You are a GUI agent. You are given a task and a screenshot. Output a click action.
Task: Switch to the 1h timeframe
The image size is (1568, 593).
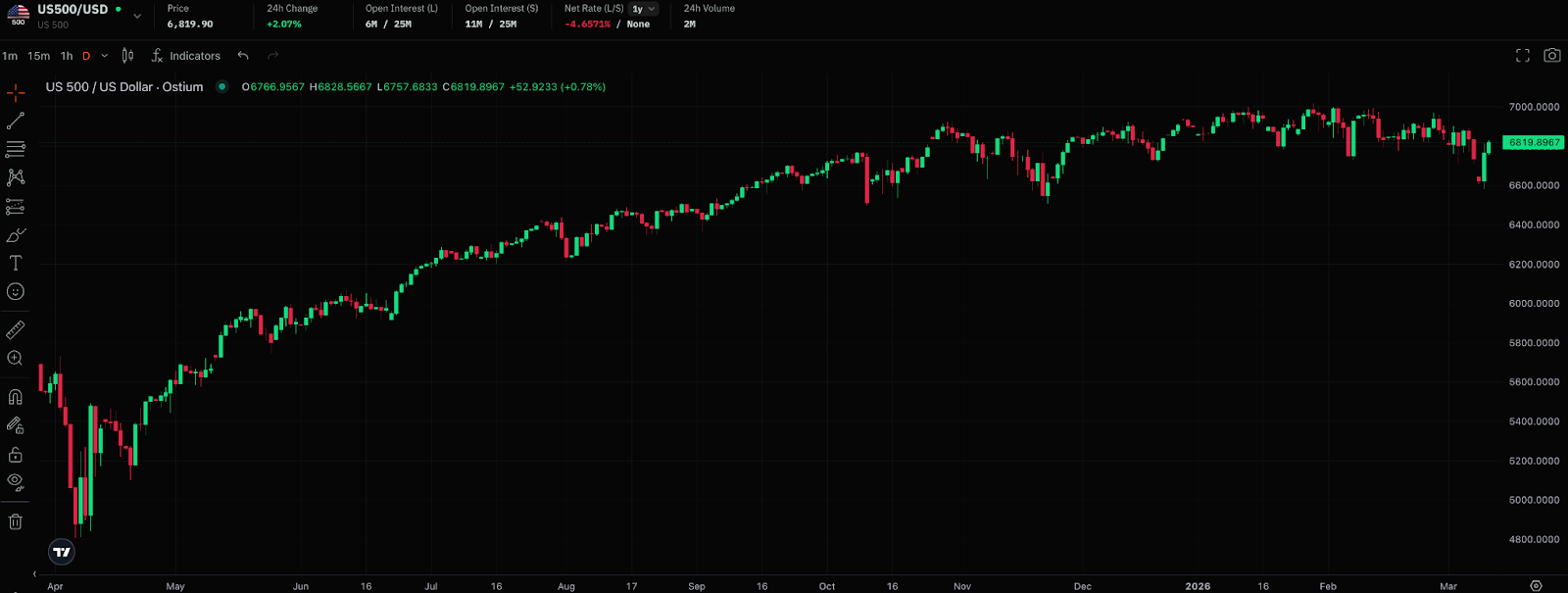(x=67, y=56)
